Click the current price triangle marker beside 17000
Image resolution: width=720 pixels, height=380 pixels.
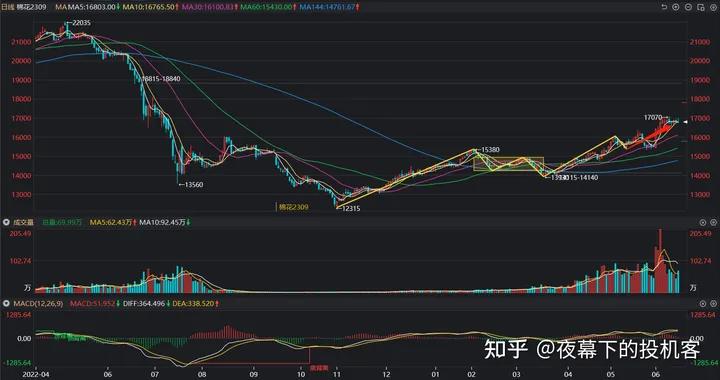click(685, 121)
